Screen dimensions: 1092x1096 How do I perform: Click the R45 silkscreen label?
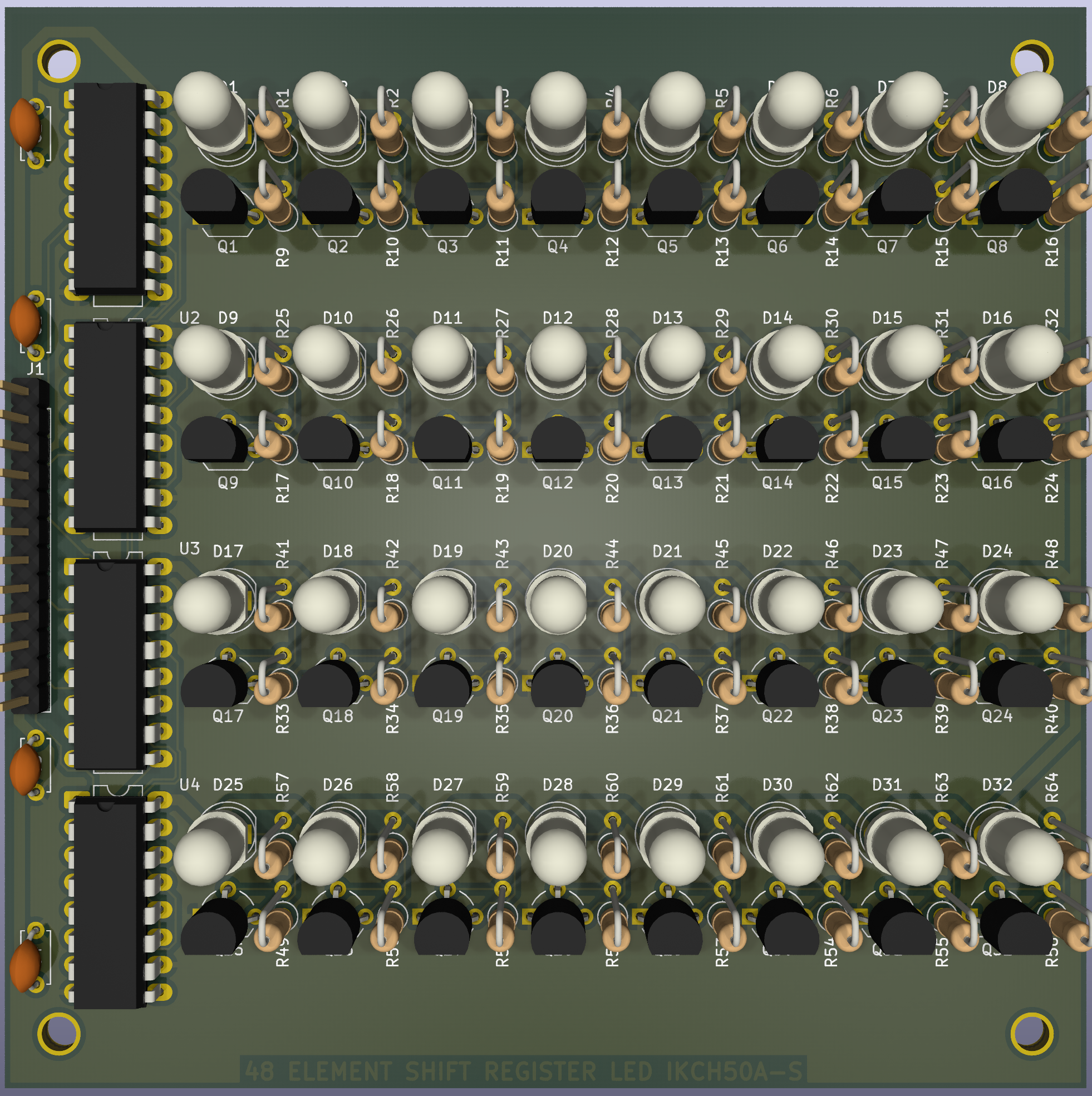point(721,554)
